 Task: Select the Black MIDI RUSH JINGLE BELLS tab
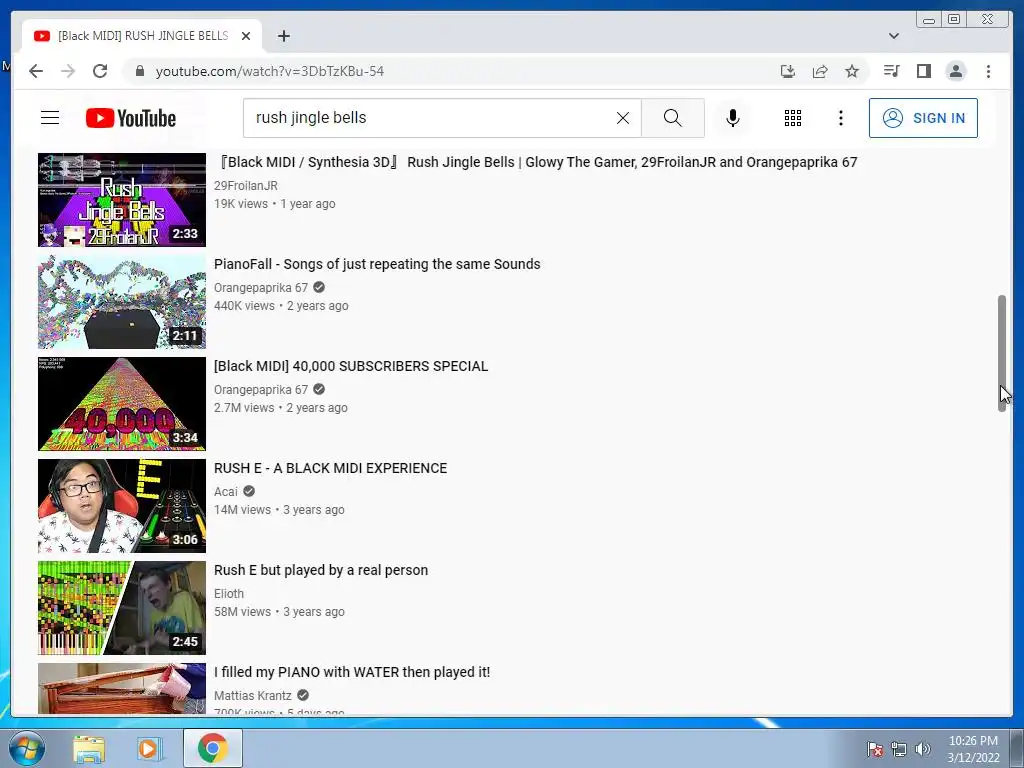pyautogui.click(x=142, y=36)
